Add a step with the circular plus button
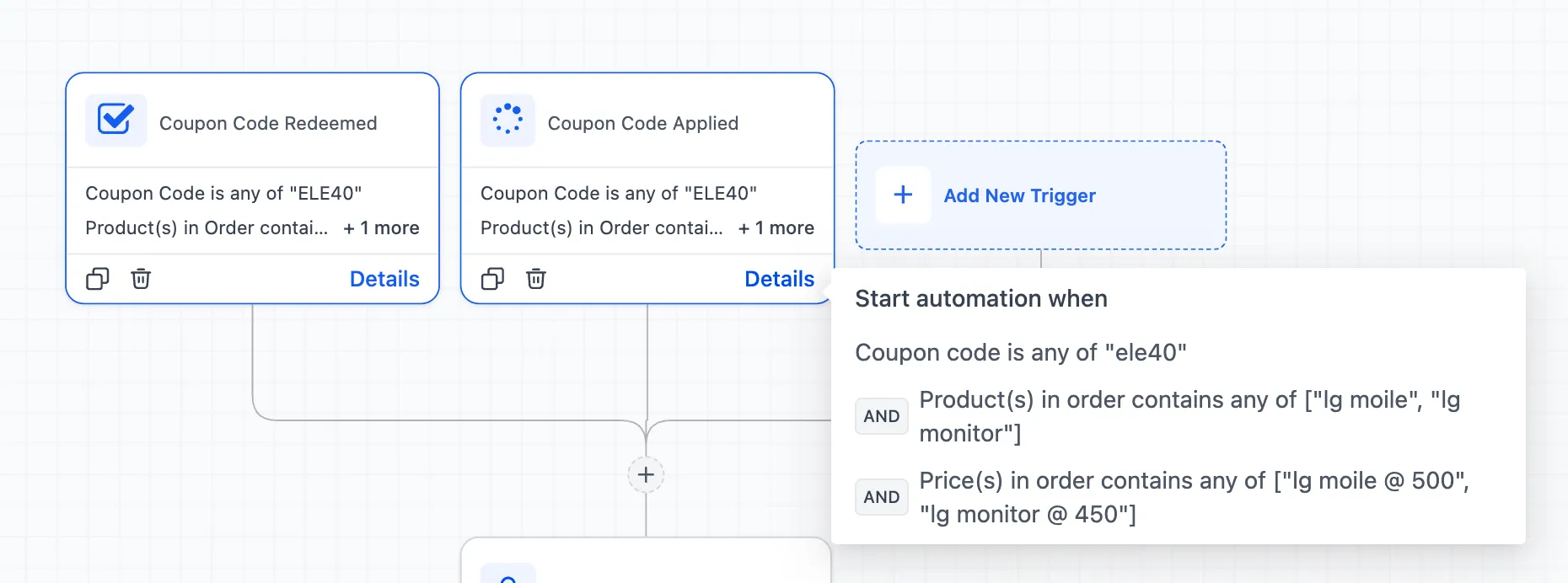Viewport: 1568px width, 583px height. (646, 475)
